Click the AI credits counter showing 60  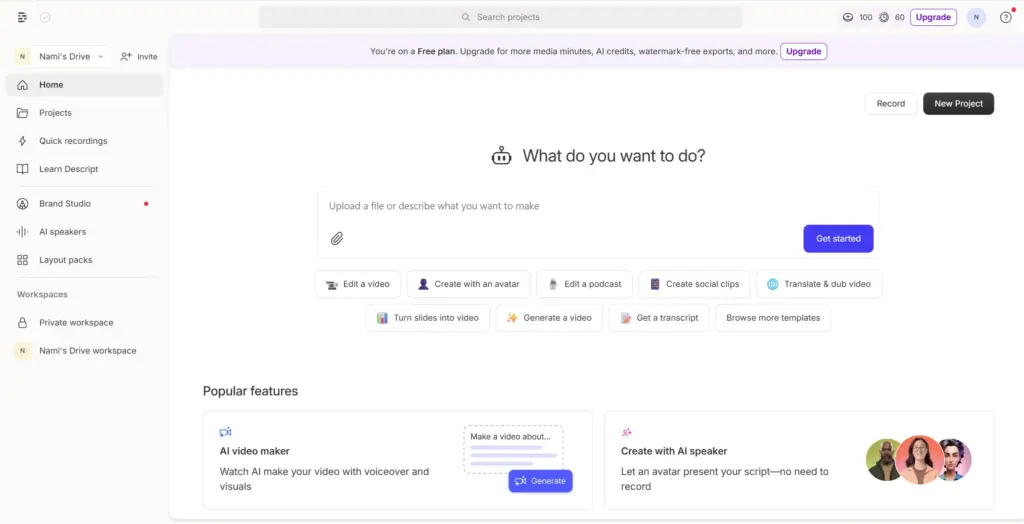coord(891,17)
